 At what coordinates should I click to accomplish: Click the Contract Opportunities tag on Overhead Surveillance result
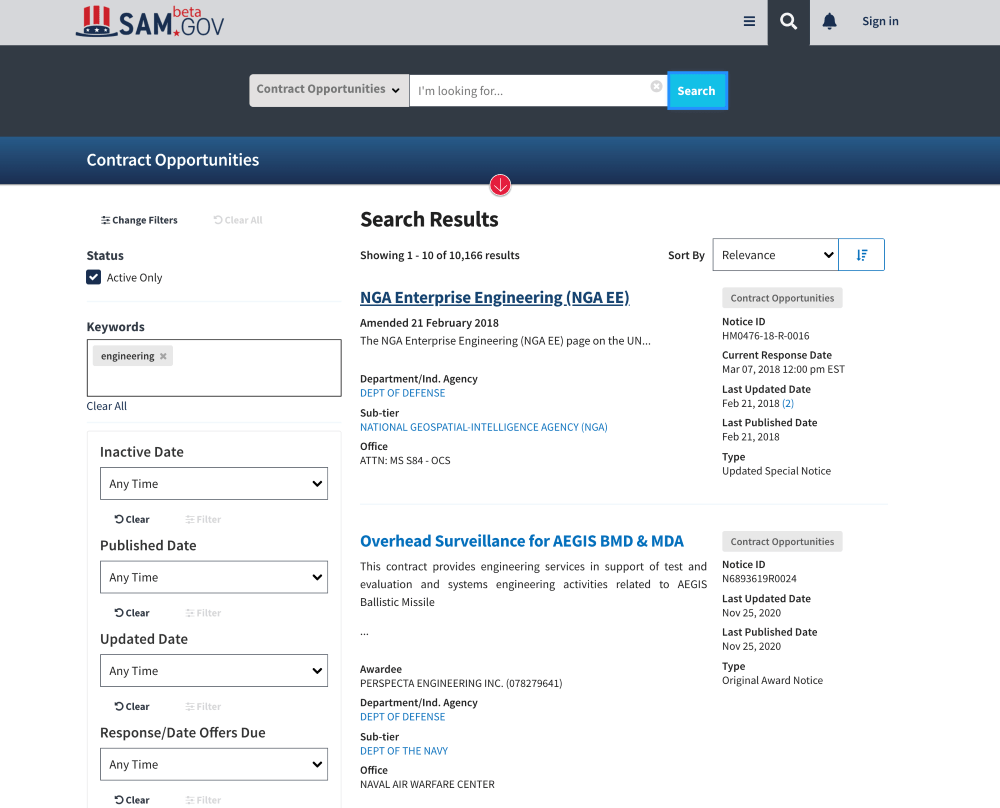pos(782,541)
